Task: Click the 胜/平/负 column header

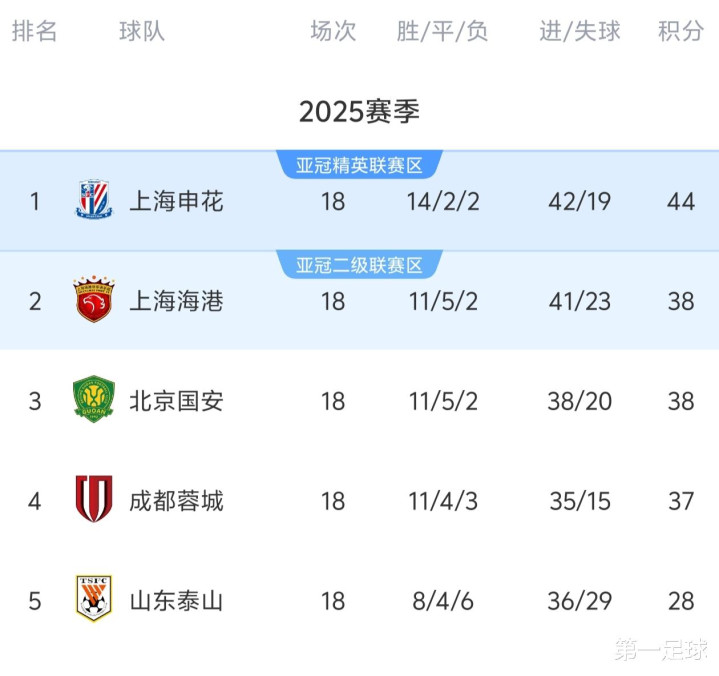Action: tap(442, 31)
